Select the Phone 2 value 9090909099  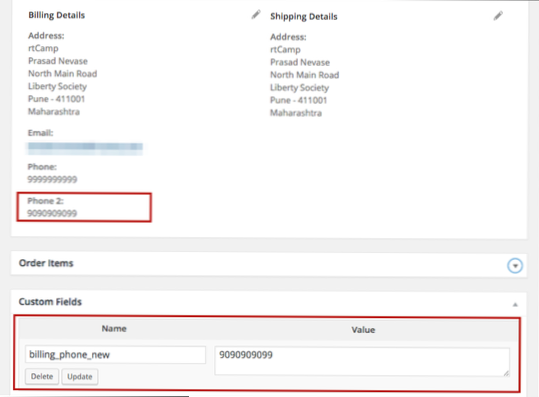[52, 213]
